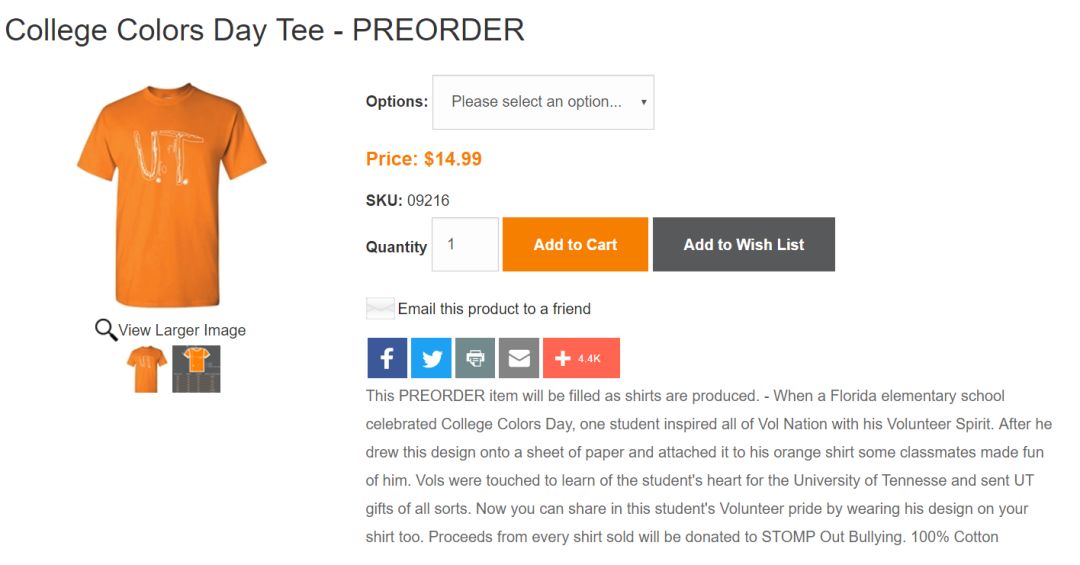Click the printer share icon

(475, 358)
